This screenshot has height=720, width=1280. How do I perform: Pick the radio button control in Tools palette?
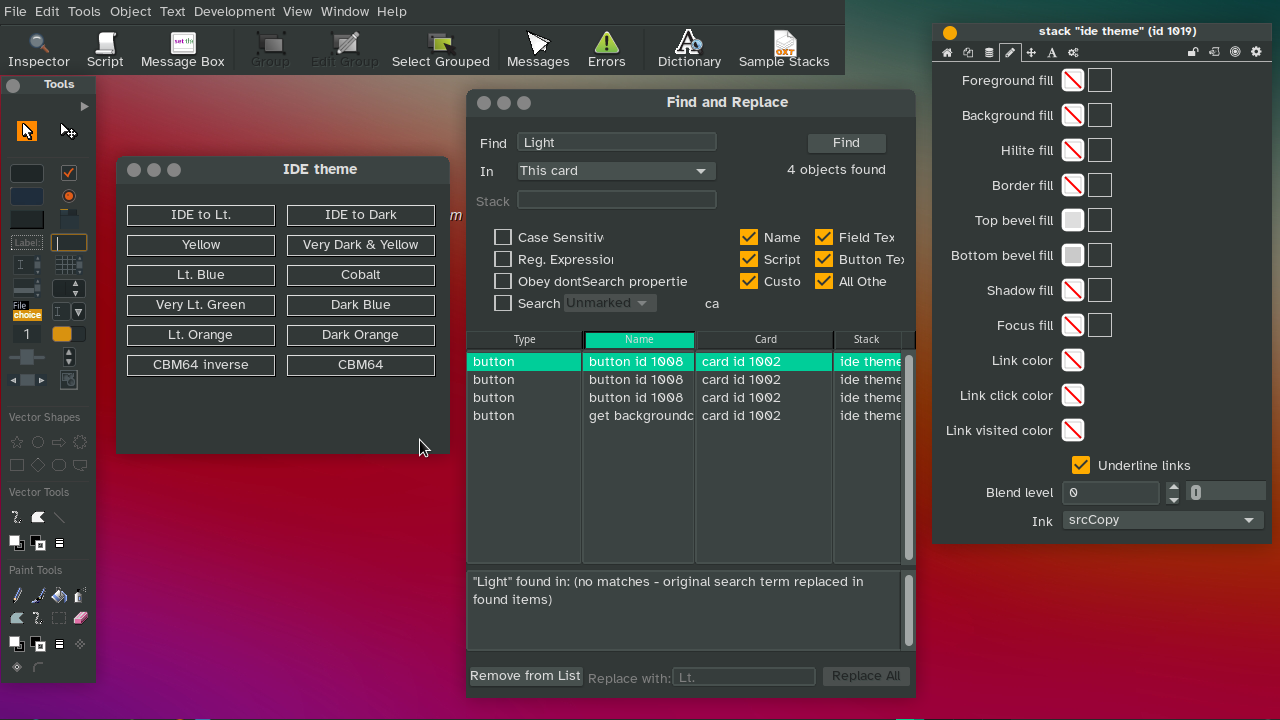pyautogui.click(x=69, y=196)
